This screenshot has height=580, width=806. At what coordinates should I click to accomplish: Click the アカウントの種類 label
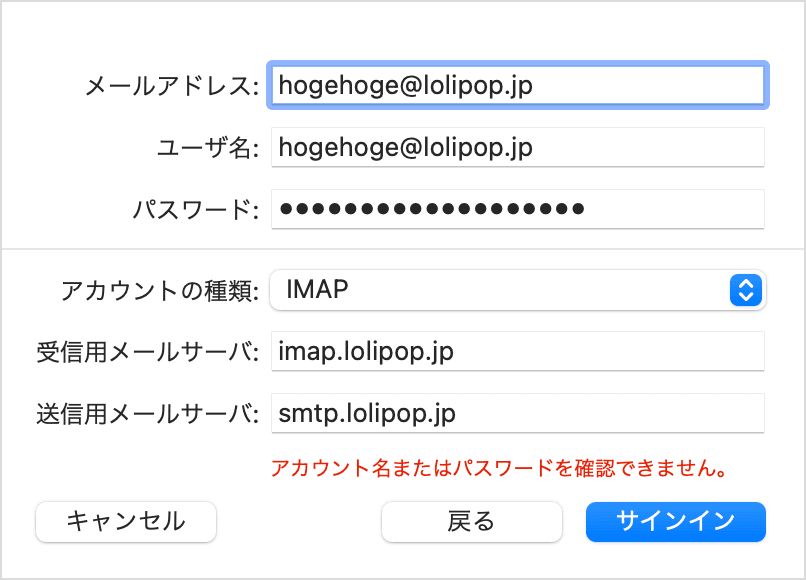(160, 291)
